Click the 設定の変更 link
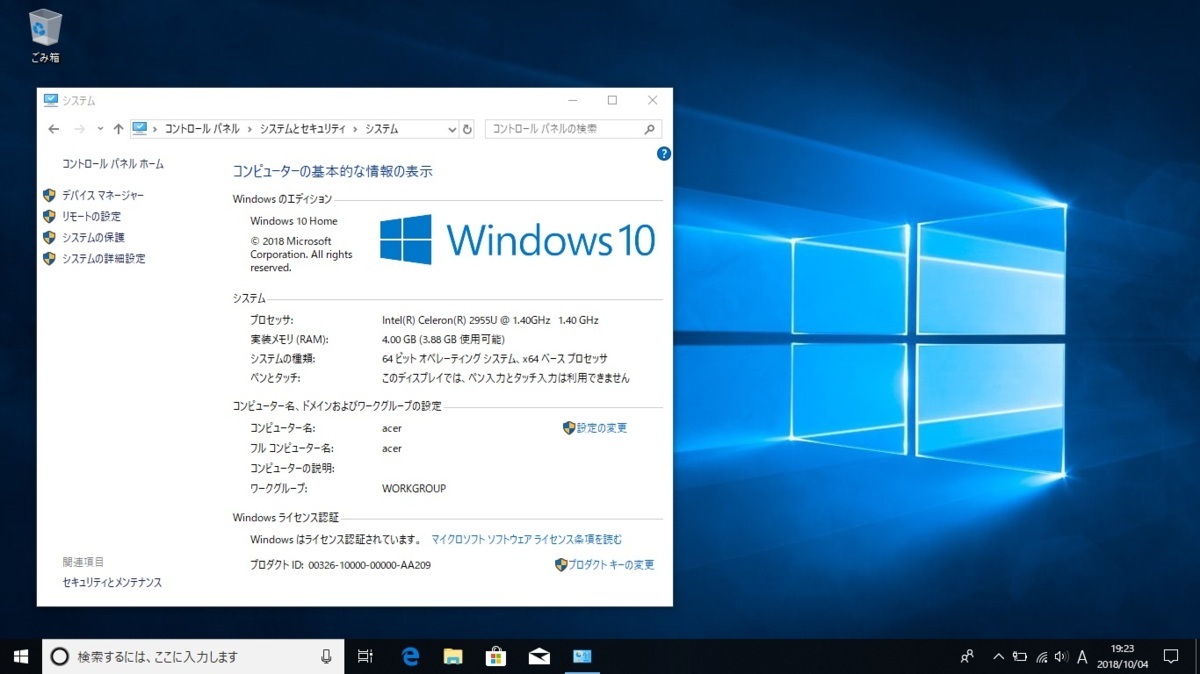 [602, 428]
